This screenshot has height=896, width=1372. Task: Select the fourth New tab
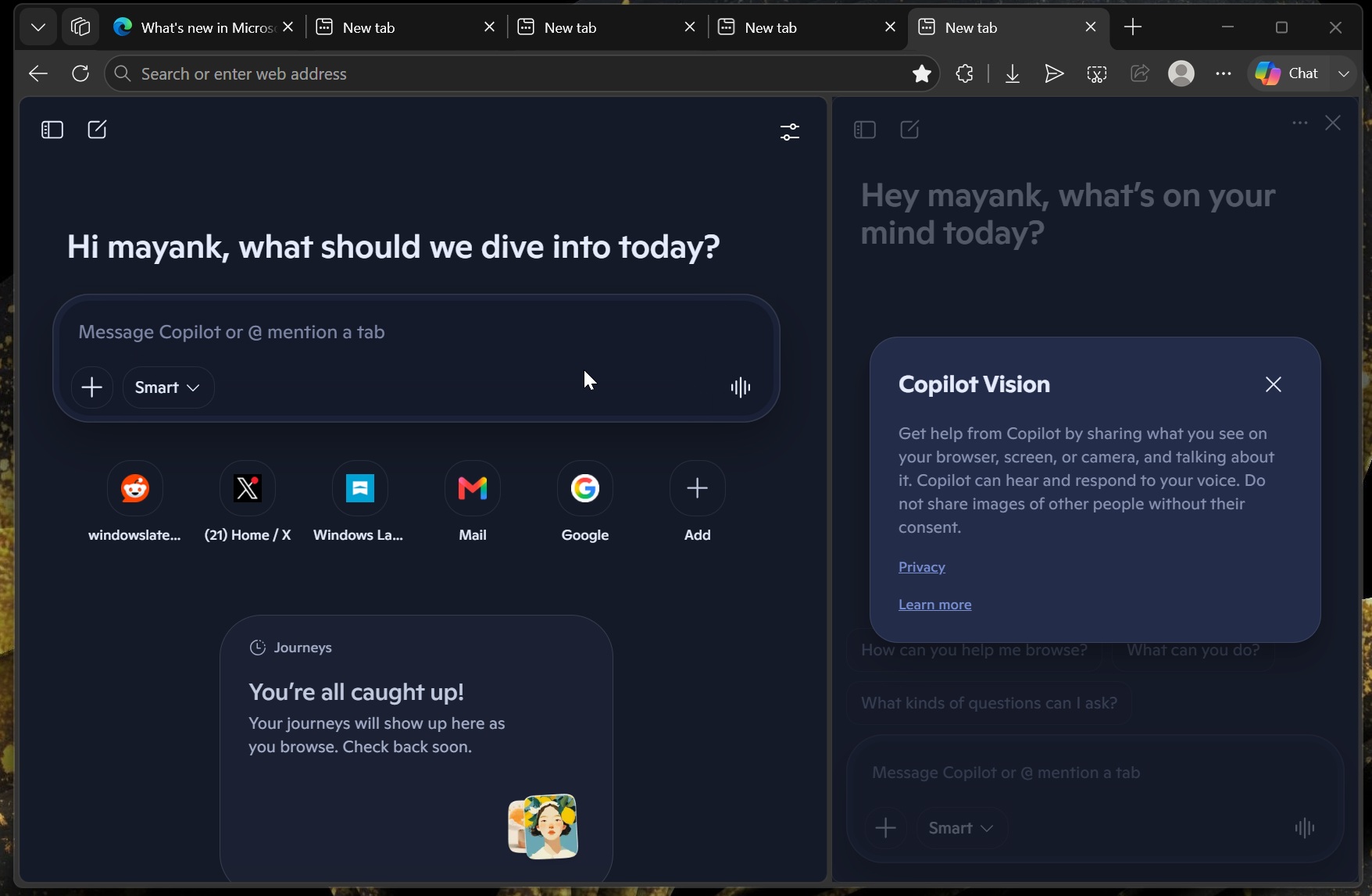808,27
